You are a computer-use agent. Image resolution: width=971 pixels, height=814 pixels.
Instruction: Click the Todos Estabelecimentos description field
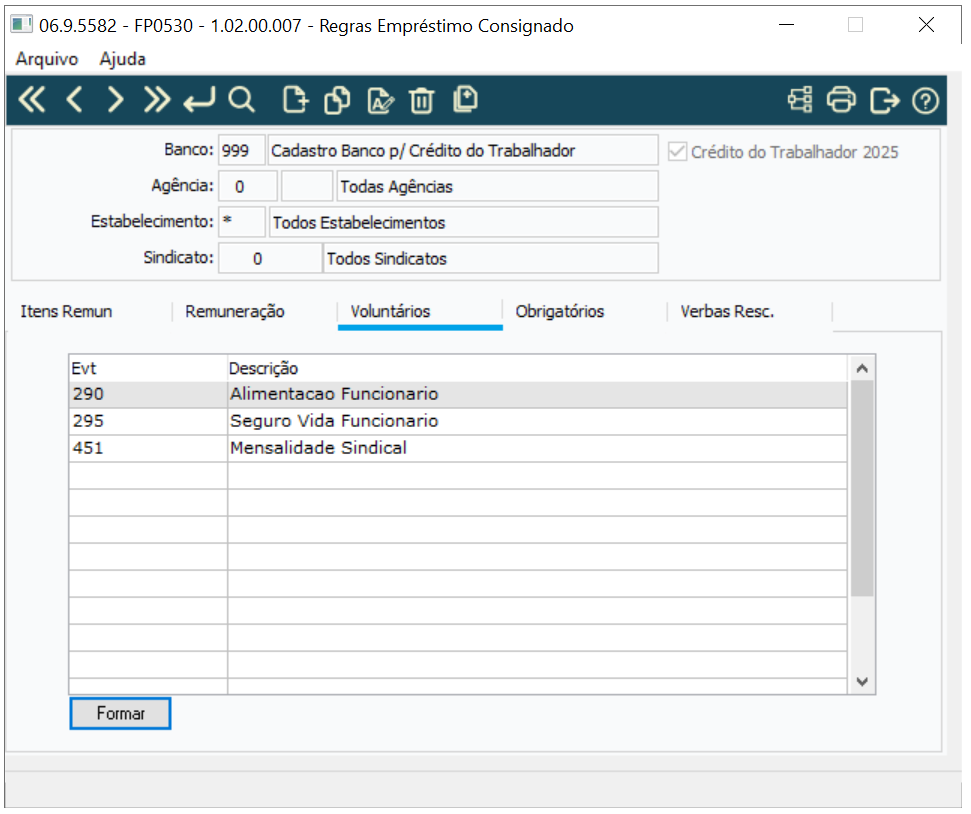tap(463, 222)
